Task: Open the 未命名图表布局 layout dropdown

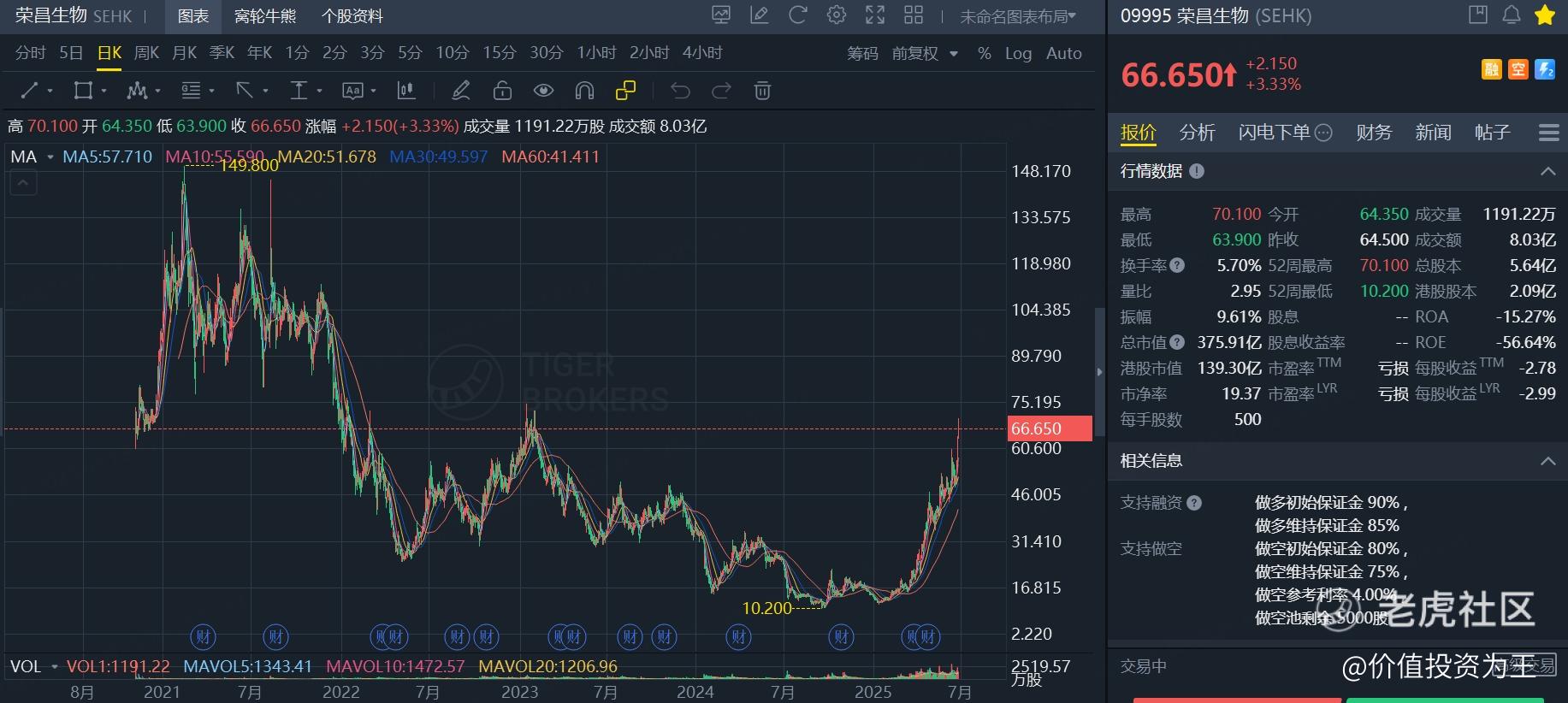Action: (1018, 16)
